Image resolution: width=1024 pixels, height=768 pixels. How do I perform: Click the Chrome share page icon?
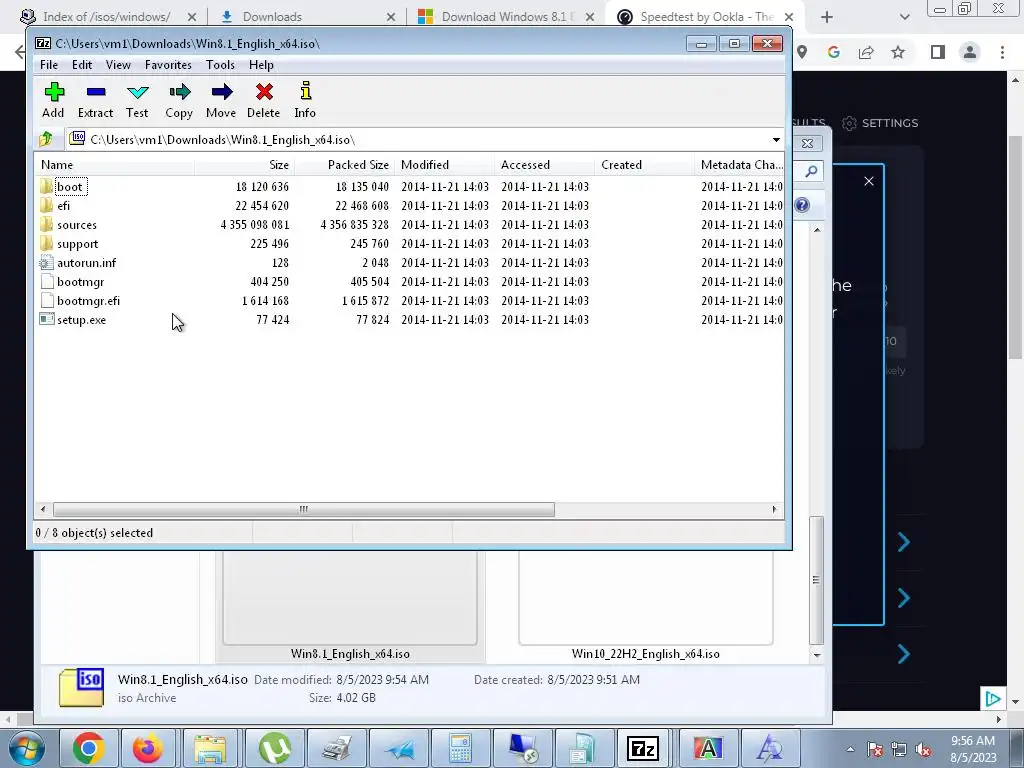tap(866, 52)
